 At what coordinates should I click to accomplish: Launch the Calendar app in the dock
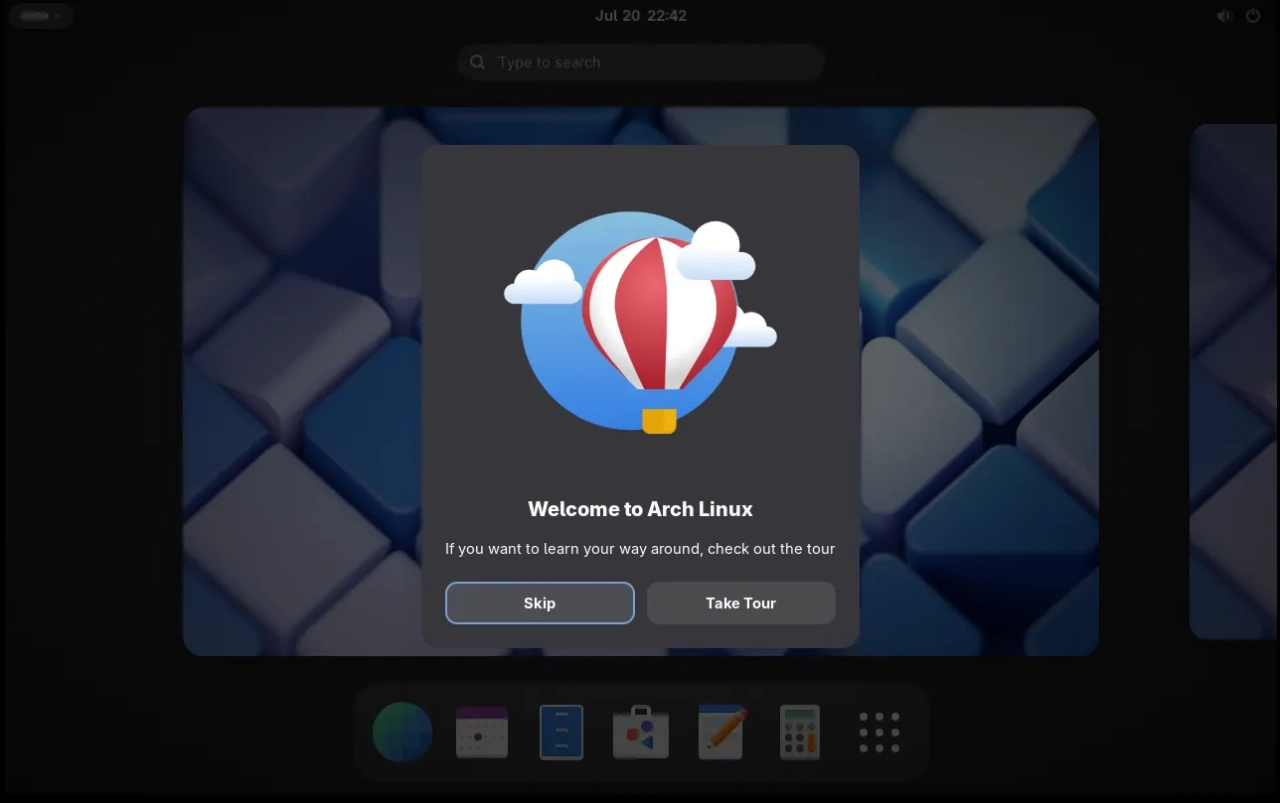point(482,732)
